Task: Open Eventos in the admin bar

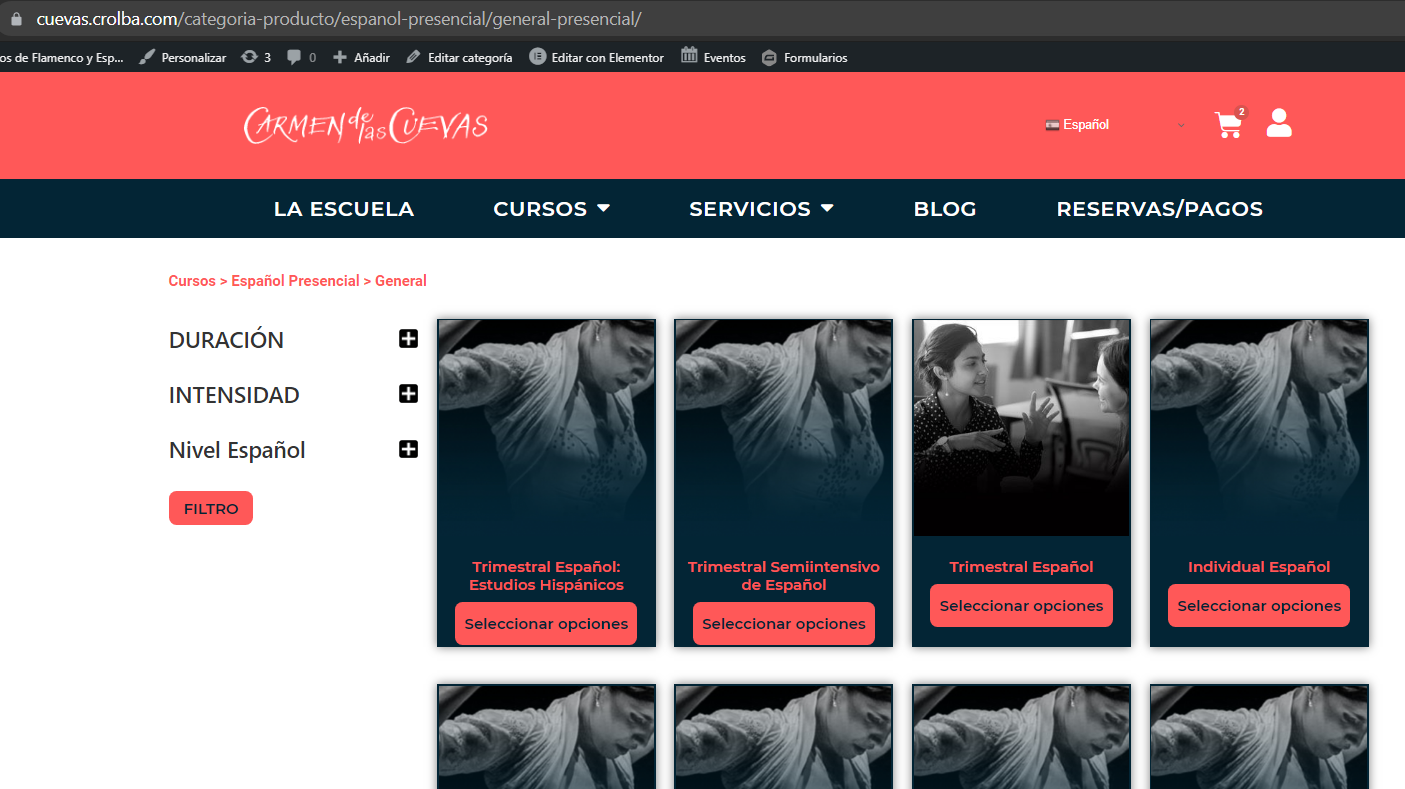Action: 713,57
